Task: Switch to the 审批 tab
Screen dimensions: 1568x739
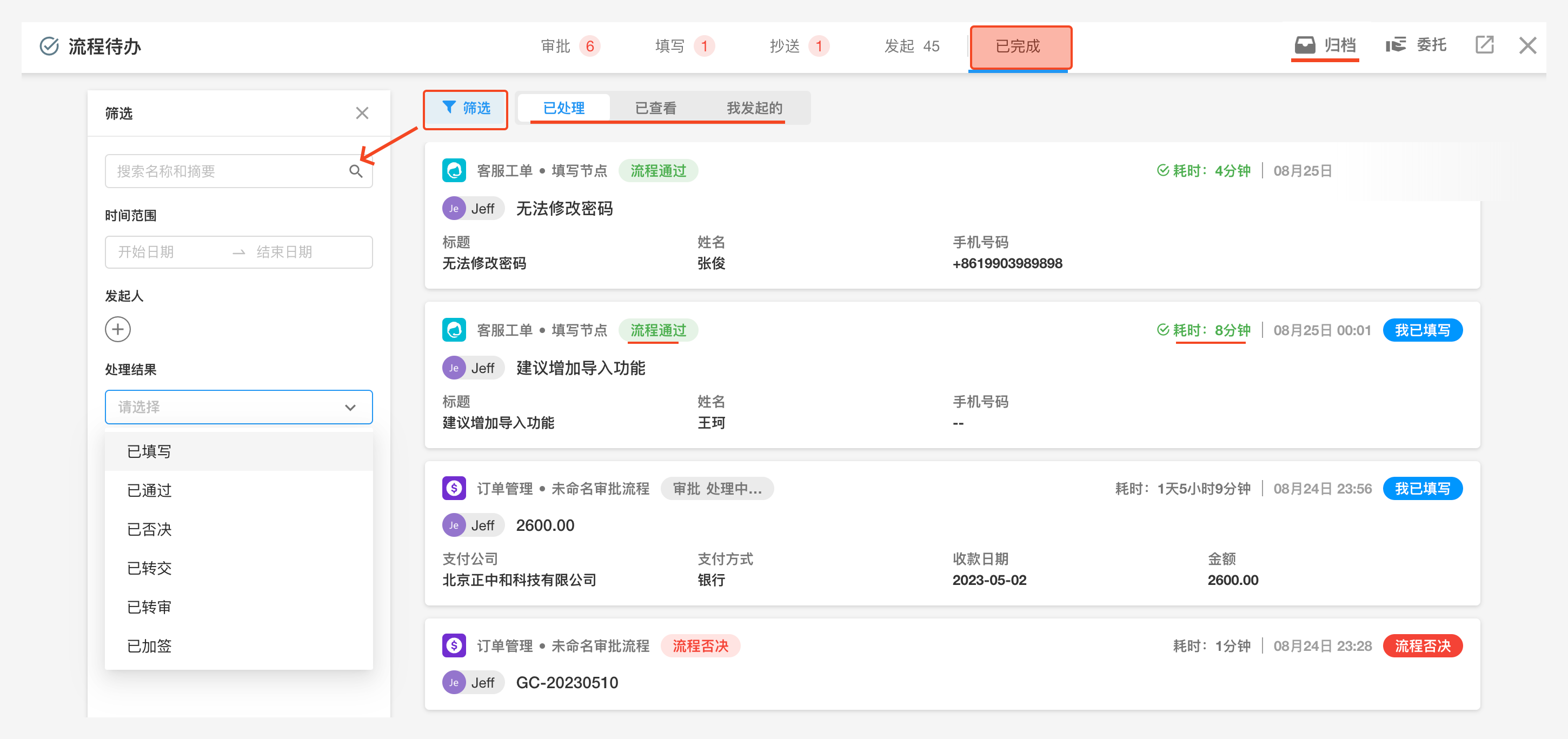Action: coord(570,46)
